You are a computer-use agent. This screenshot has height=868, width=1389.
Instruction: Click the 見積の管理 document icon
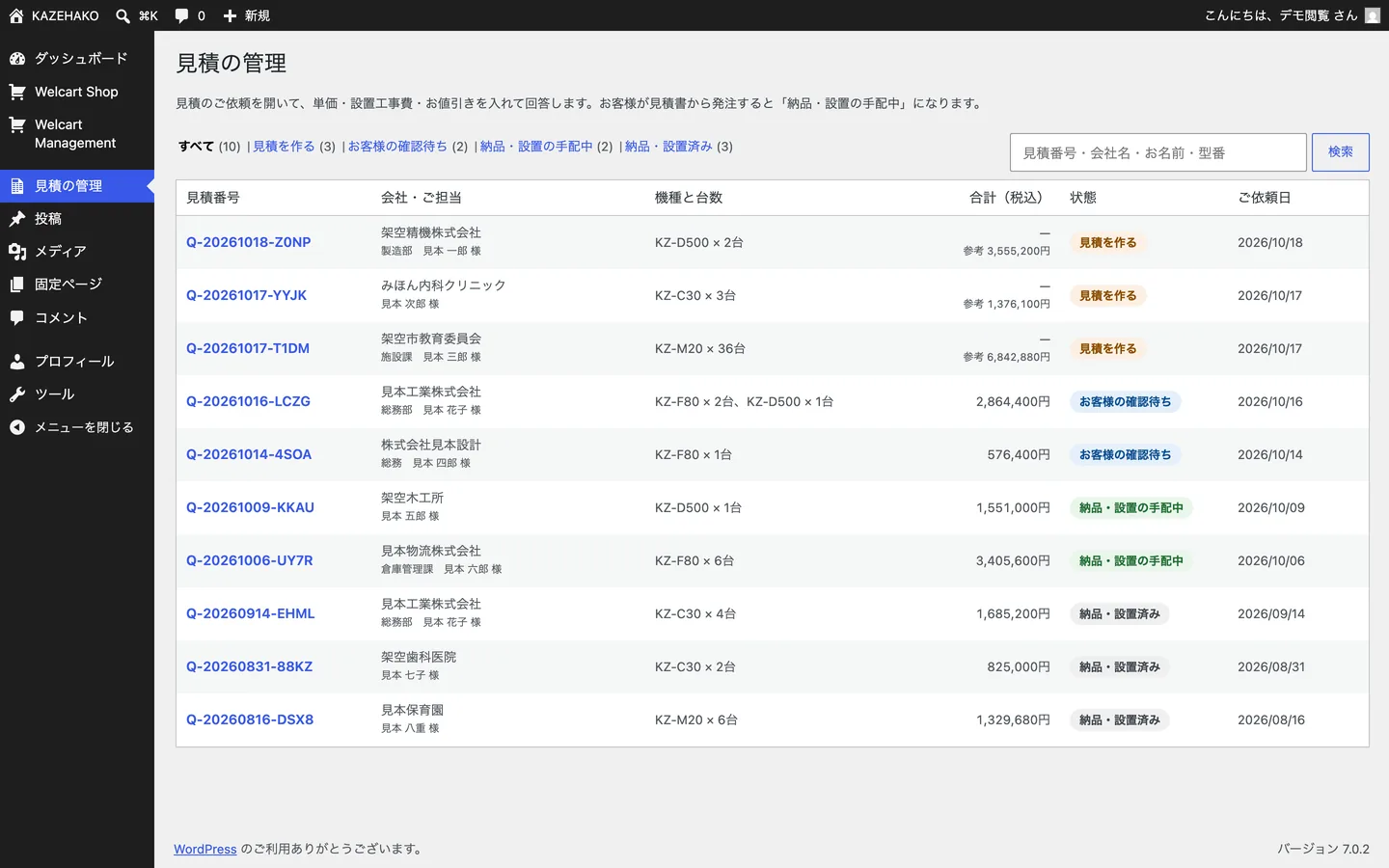(17, 186)
